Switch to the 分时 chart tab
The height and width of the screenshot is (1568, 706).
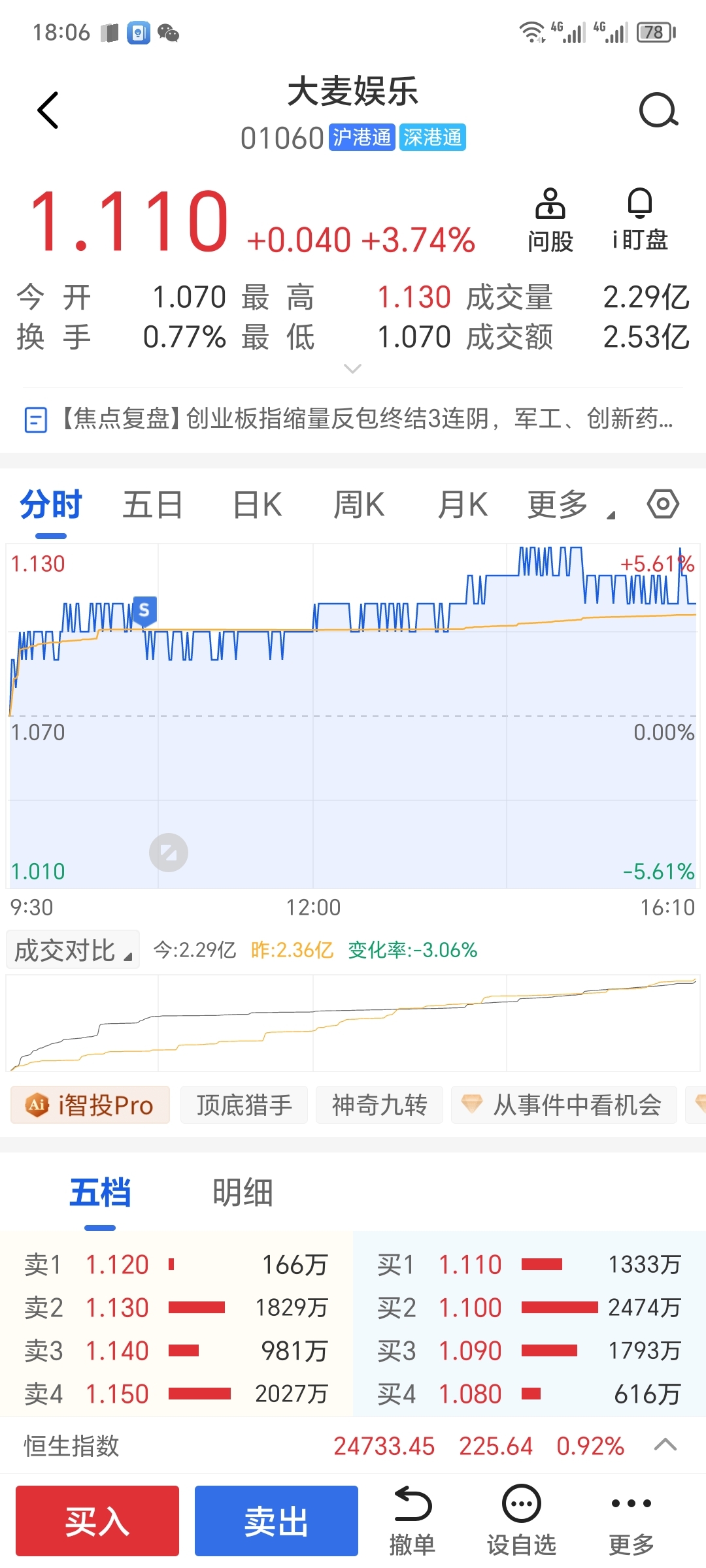(51, 505)
